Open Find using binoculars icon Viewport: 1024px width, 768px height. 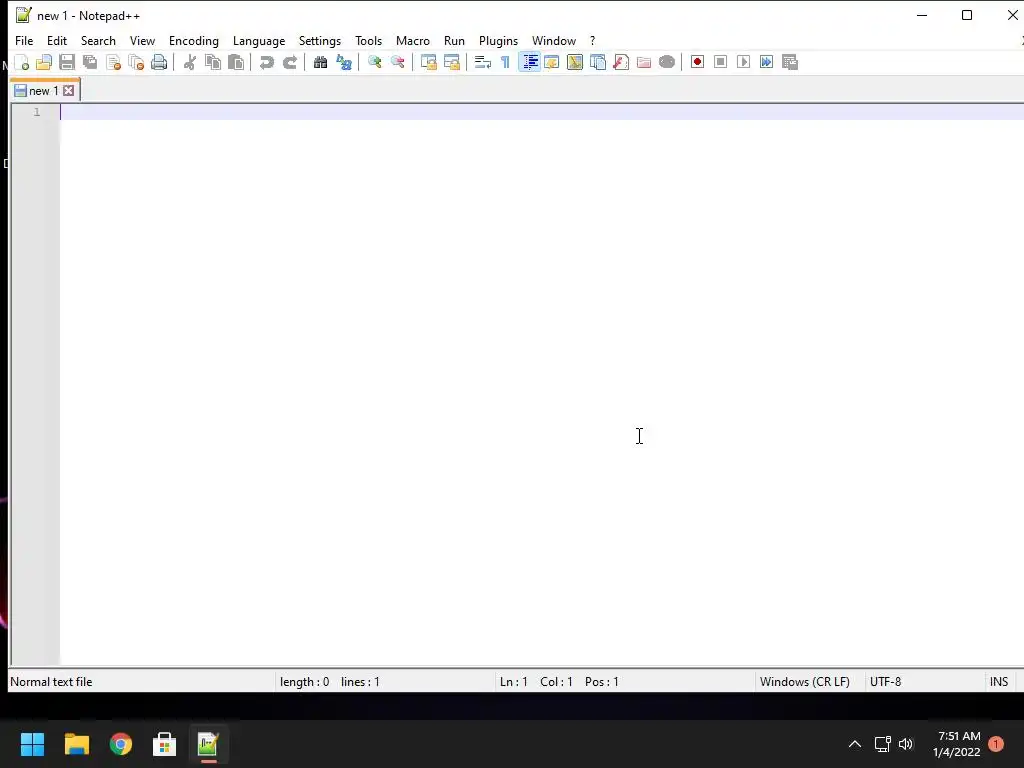coord(320,62)
